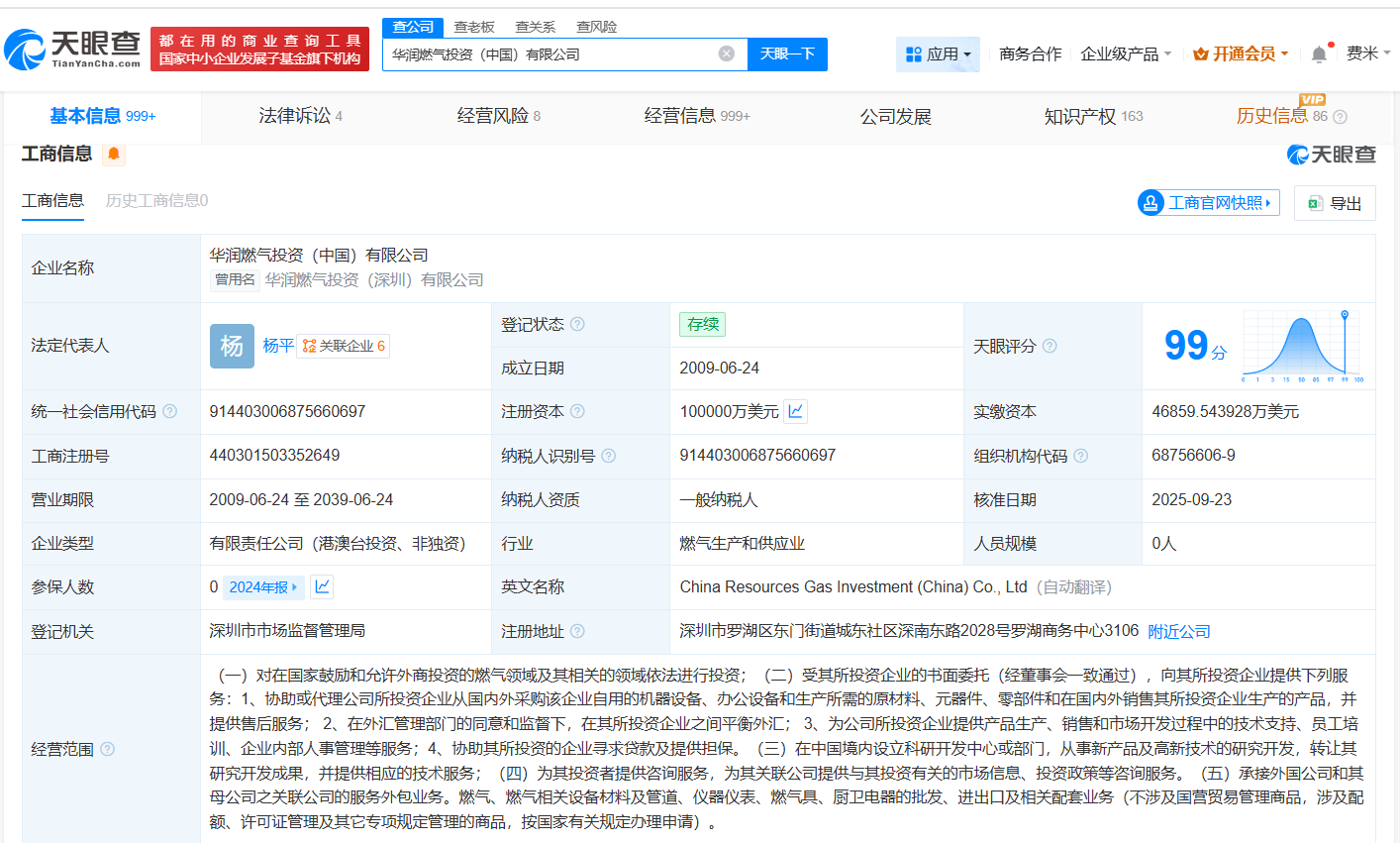The height and width of the screenshot is (843, 1400).
Task: Open the registered capital trend chart icon
Action: [795, 411]
